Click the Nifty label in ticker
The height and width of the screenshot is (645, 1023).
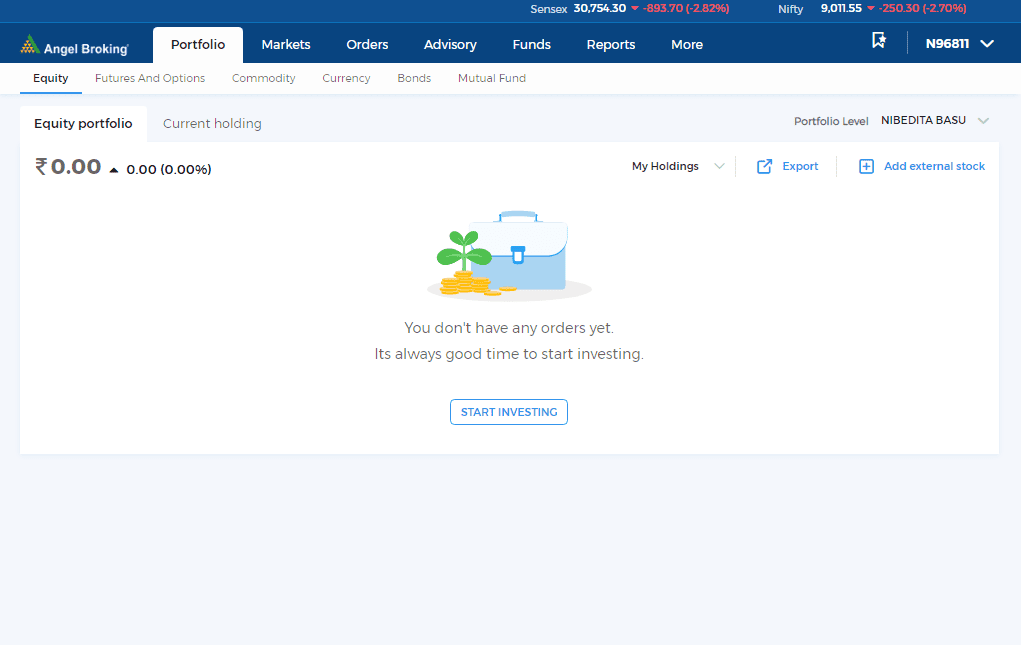click(790, 9)
